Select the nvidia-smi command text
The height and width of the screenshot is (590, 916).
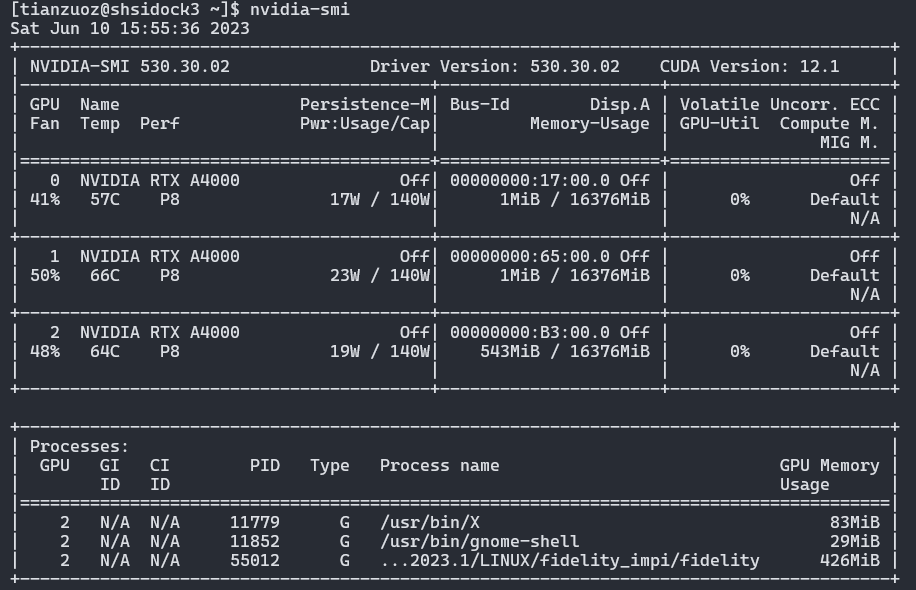(x=300, y=9)
